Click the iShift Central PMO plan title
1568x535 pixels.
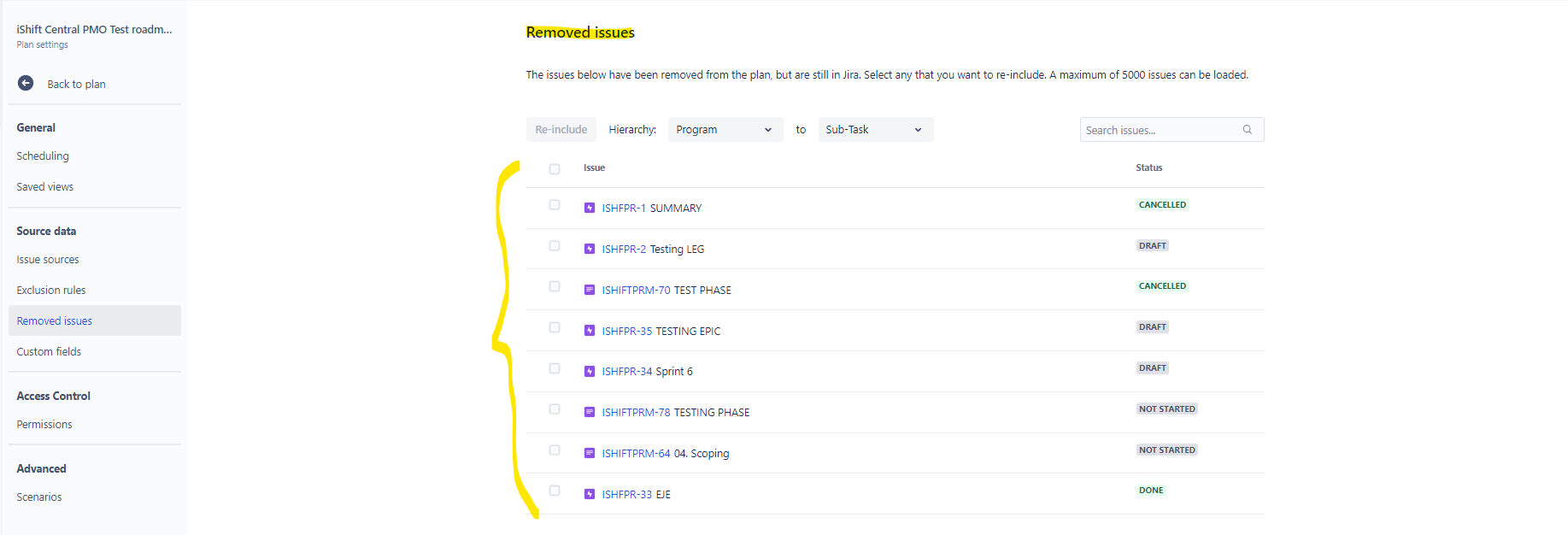[94, 29]
